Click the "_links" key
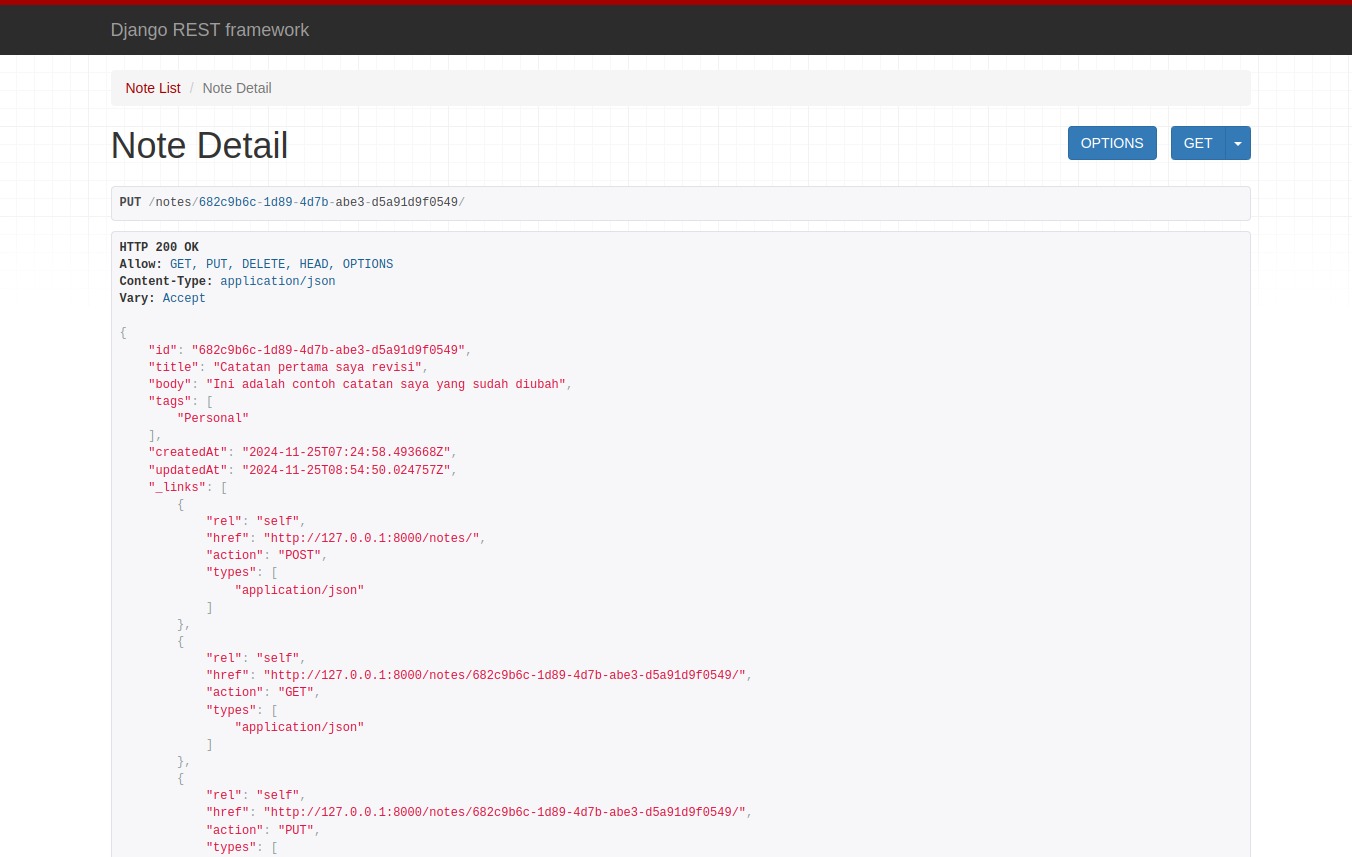Image resolution: width=1352 pixels, height=857 pixels. tap(177, 487)
